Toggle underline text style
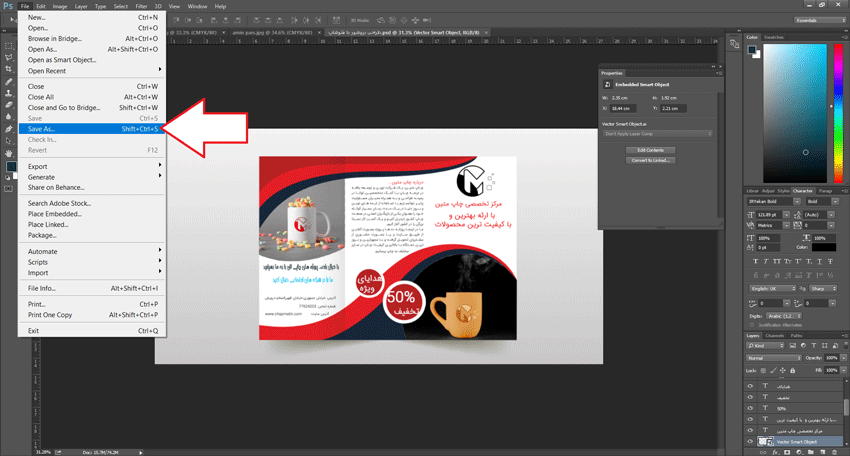The image size is (850, 456). 820,261
